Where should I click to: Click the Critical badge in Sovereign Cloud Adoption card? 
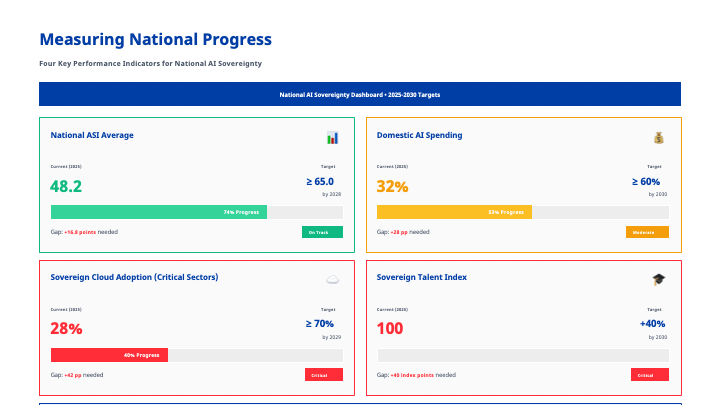tap(323, 375)
